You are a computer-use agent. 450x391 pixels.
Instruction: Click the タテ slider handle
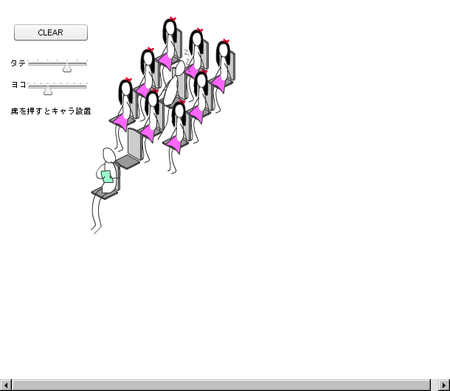pyautogui.click(x=67, y=67)
